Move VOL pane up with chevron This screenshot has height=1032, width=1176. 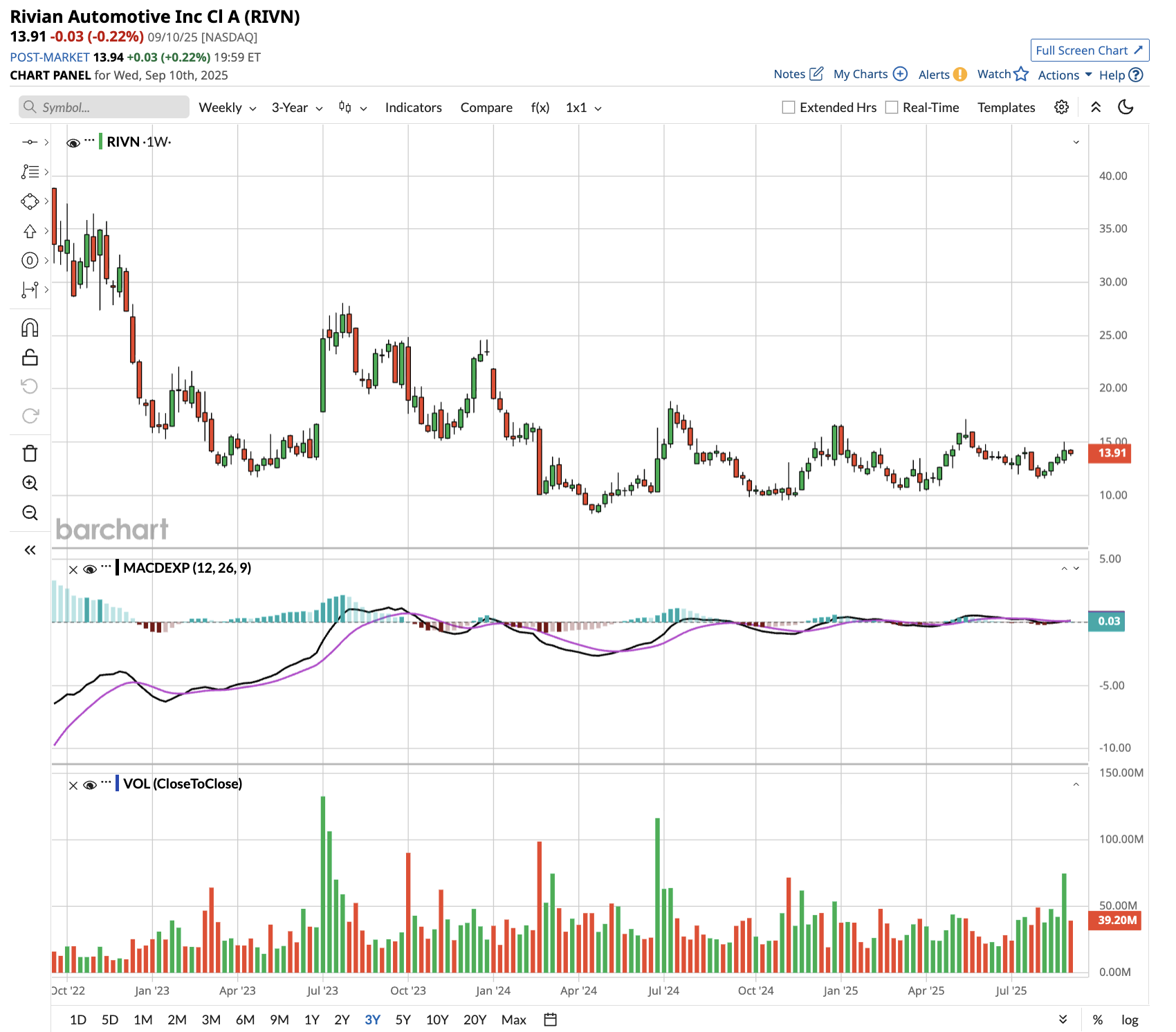[x=1076, y=784]
